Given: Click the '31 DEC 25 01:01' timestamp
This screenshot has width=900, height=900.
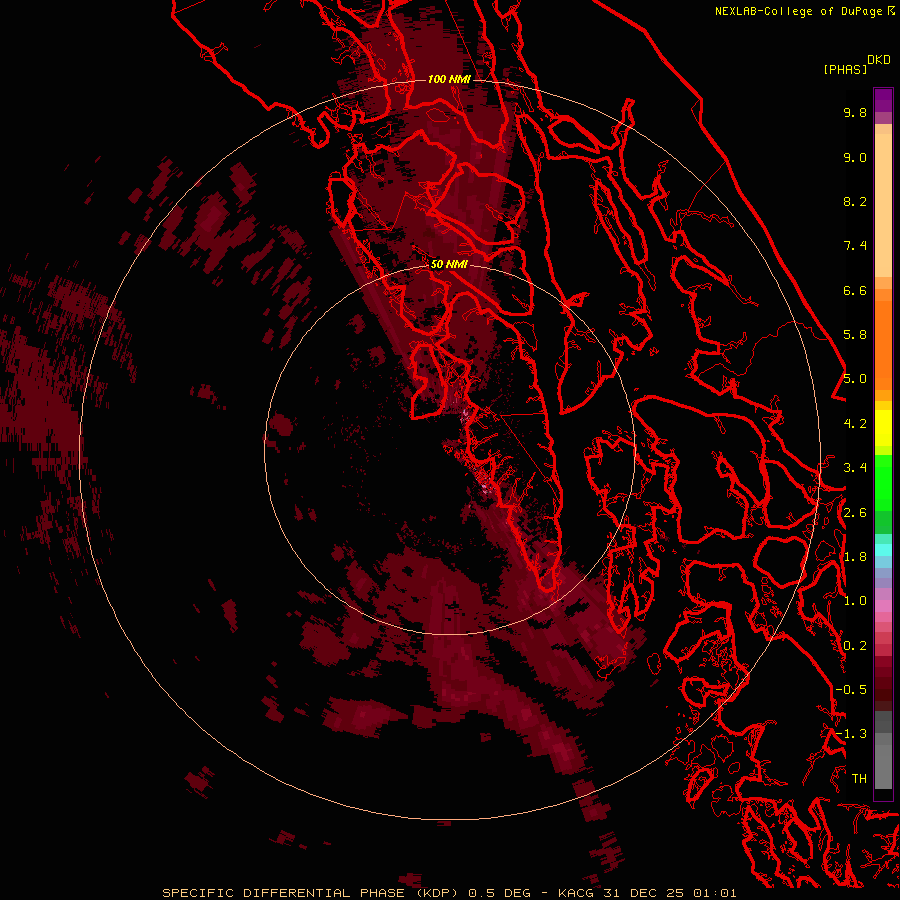Looking at the screenshot, I should pos(670,893).
